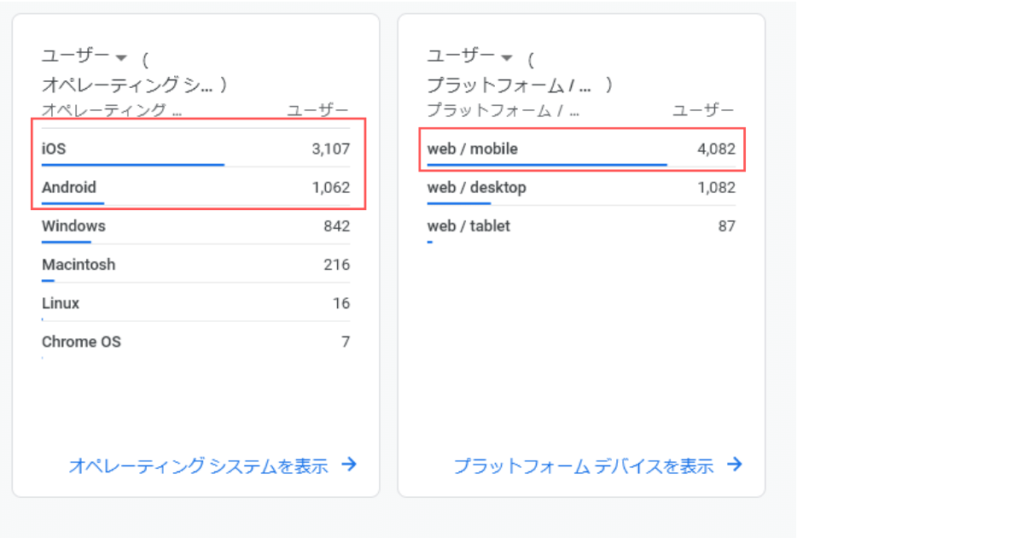Select the web / mobile row

[x=581, y=149]
